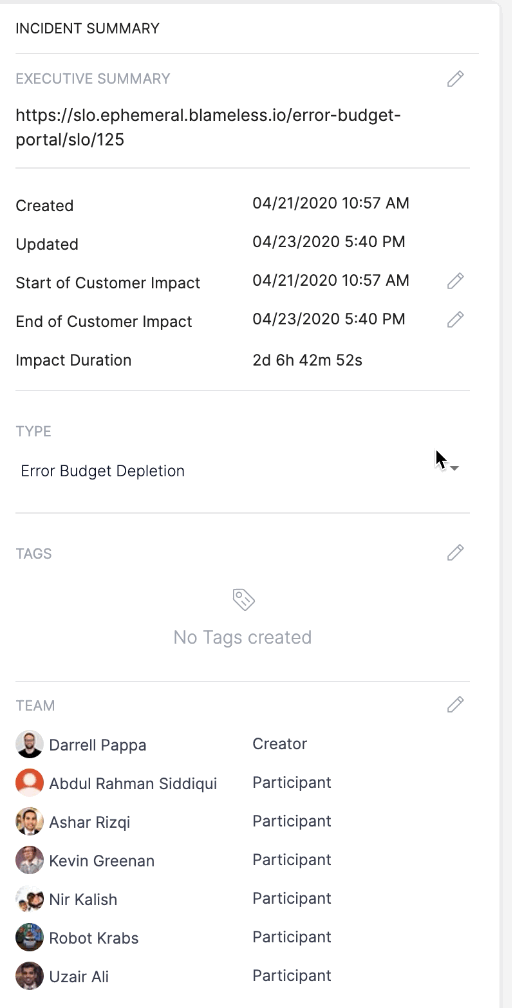Viewport: 512px width, 1008px height.
Task: Click Participant role beside Abdul Rahman Siddiqui
Action: [x=292, y=782]
